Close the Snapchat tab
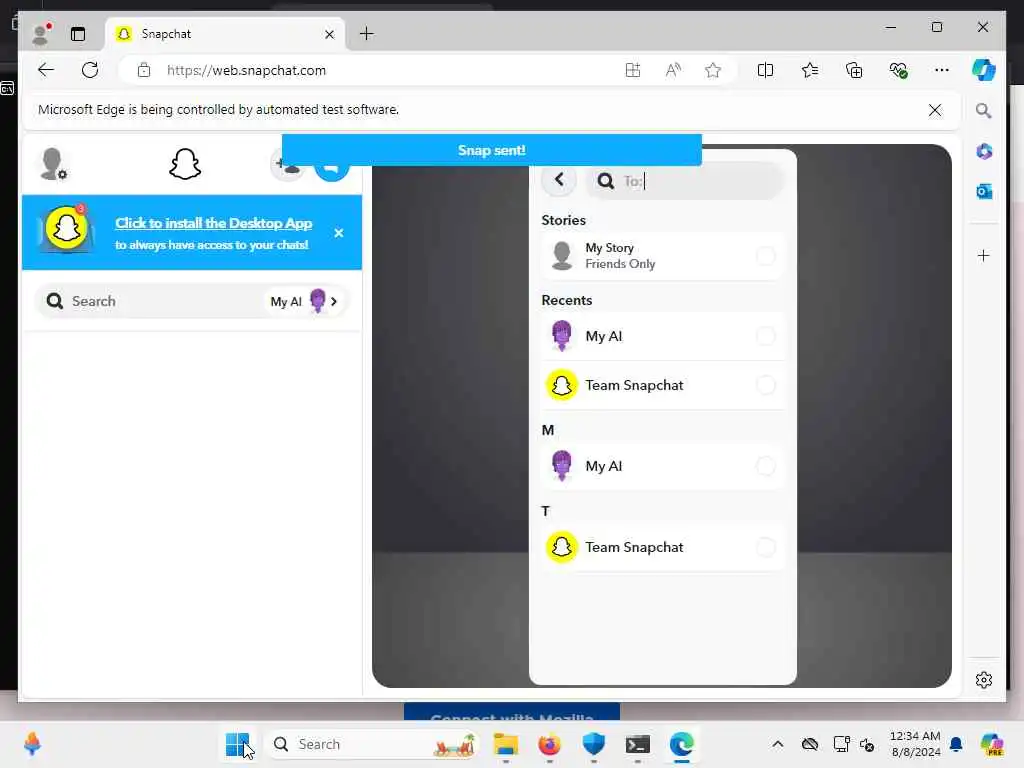 329,34
